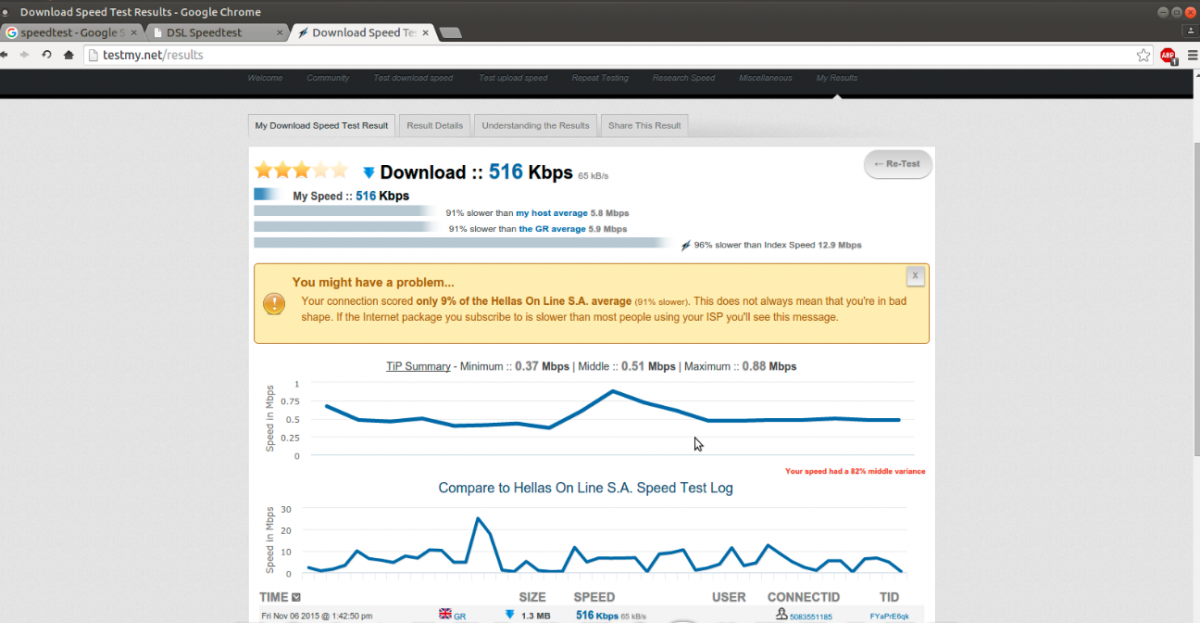The height and width of the screenshot is (623, 1200).
Task: Select the Download Speed Test browser tab
Action: (364, 32)
